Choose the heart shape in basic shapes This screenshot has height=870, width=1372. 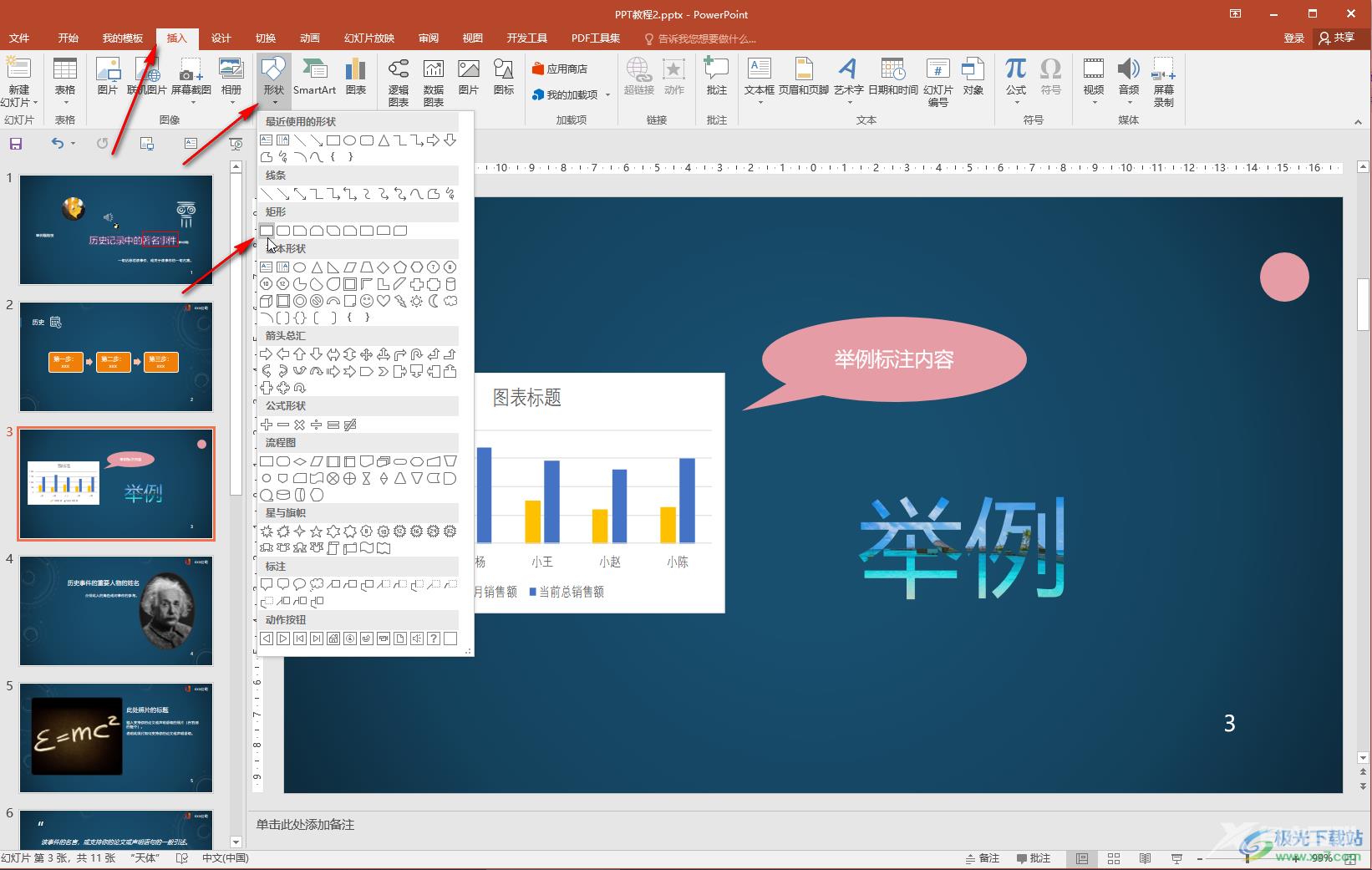pyautogui.click(x=384, y=301)
